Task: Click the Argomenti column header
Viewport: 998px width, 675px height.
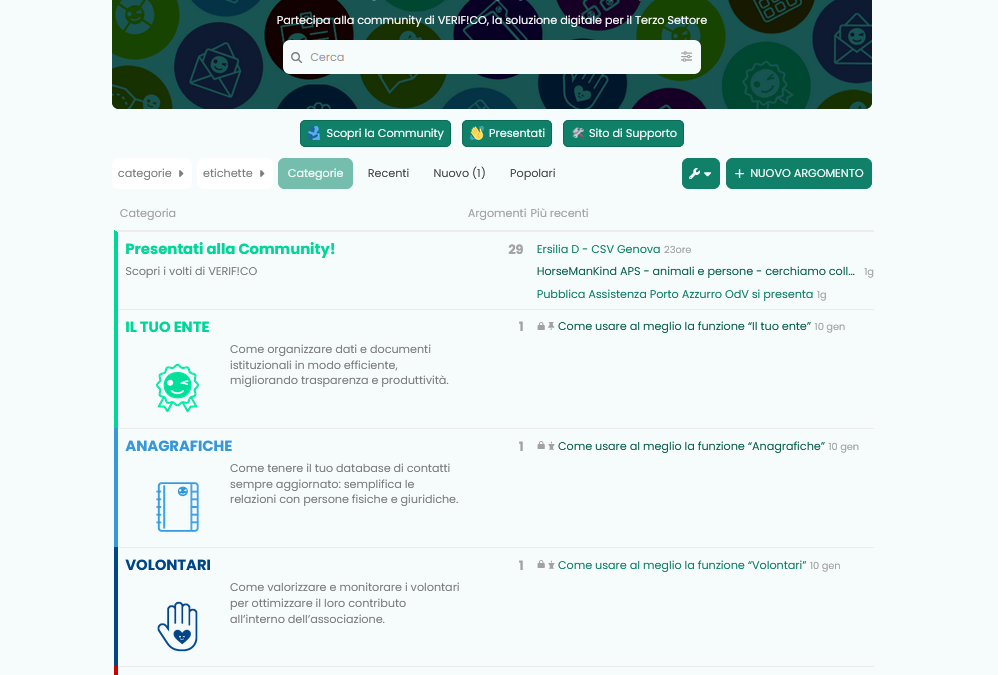Action: click(496, 214)
